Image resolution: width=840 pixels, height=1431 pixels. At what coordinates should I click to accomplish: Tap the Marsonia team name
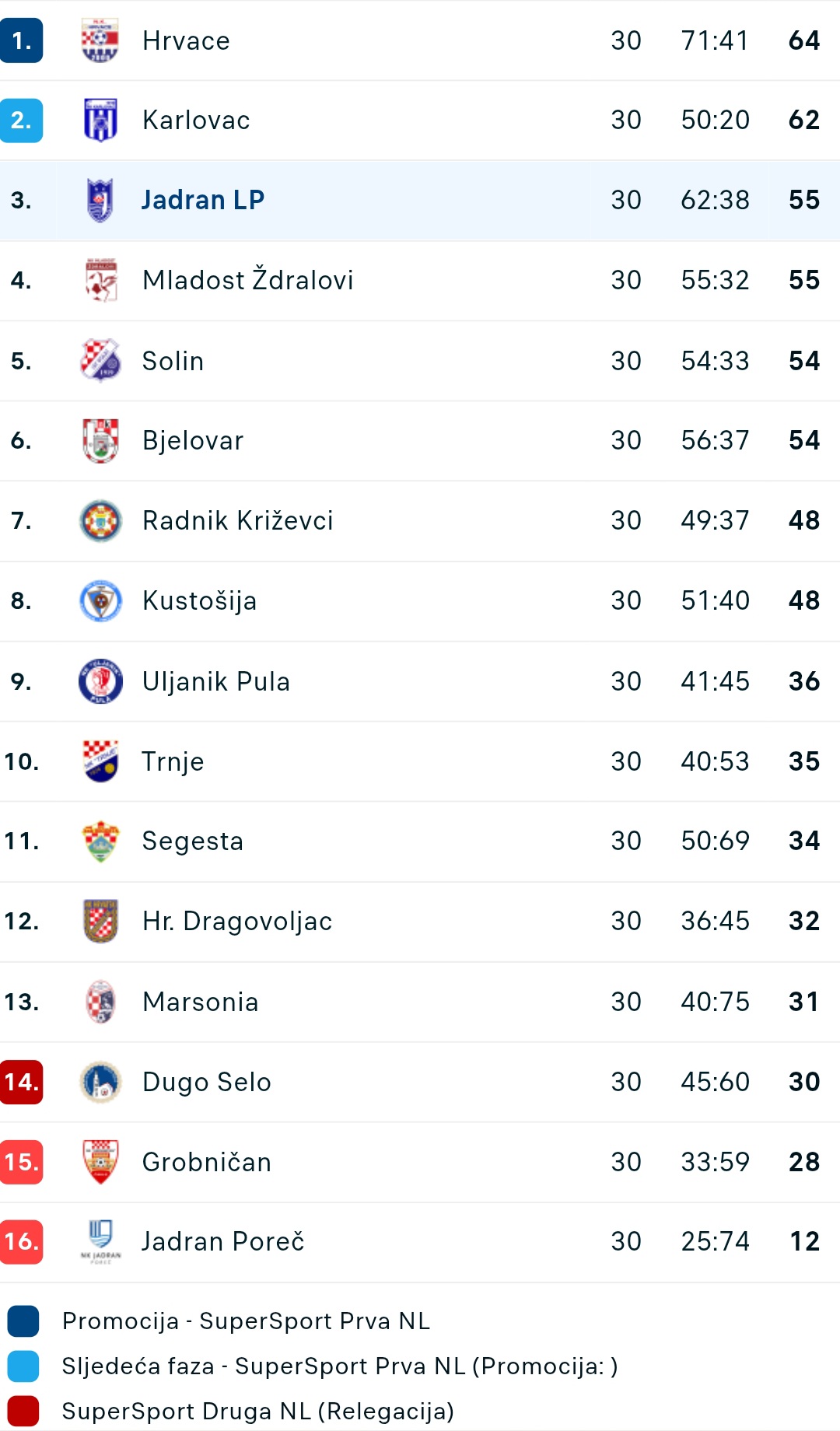pyautogui.click(x=200, y=1002)
